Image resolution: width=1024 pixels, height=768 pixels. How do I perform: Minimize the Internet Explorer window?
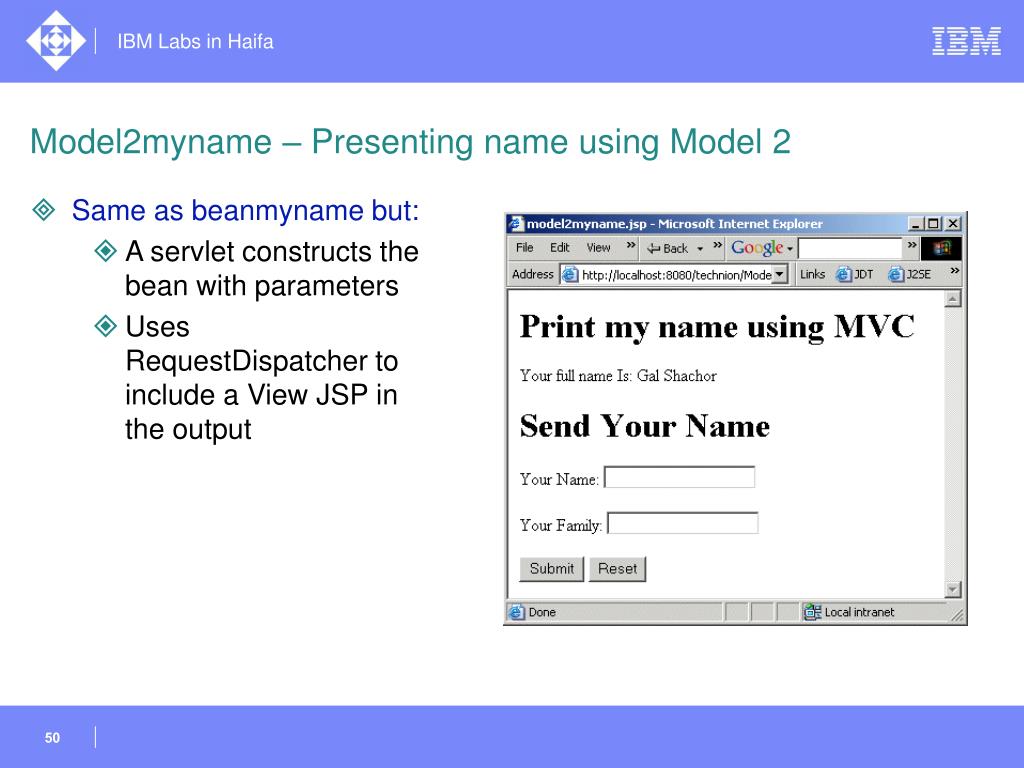916,223
